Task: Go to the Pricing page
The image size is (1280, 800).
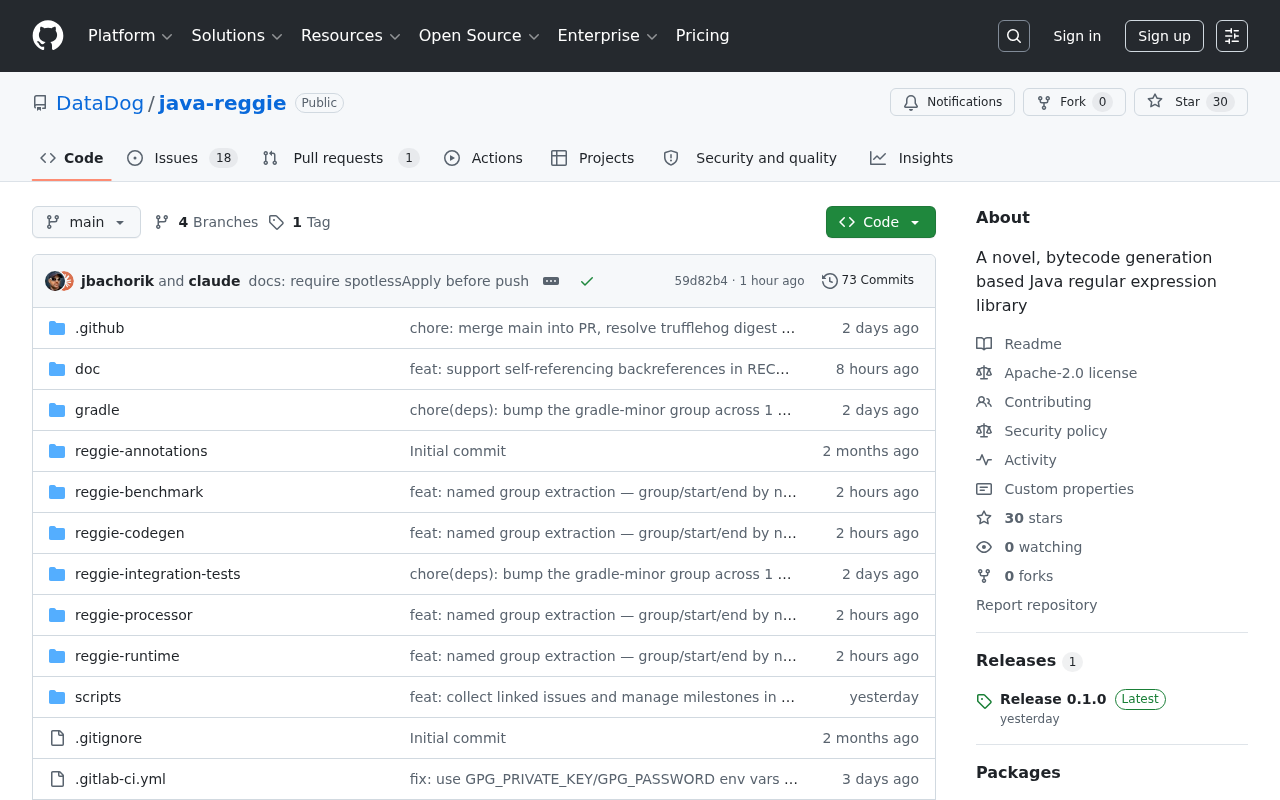Action: pyautogui.click(x=703, y=36)
